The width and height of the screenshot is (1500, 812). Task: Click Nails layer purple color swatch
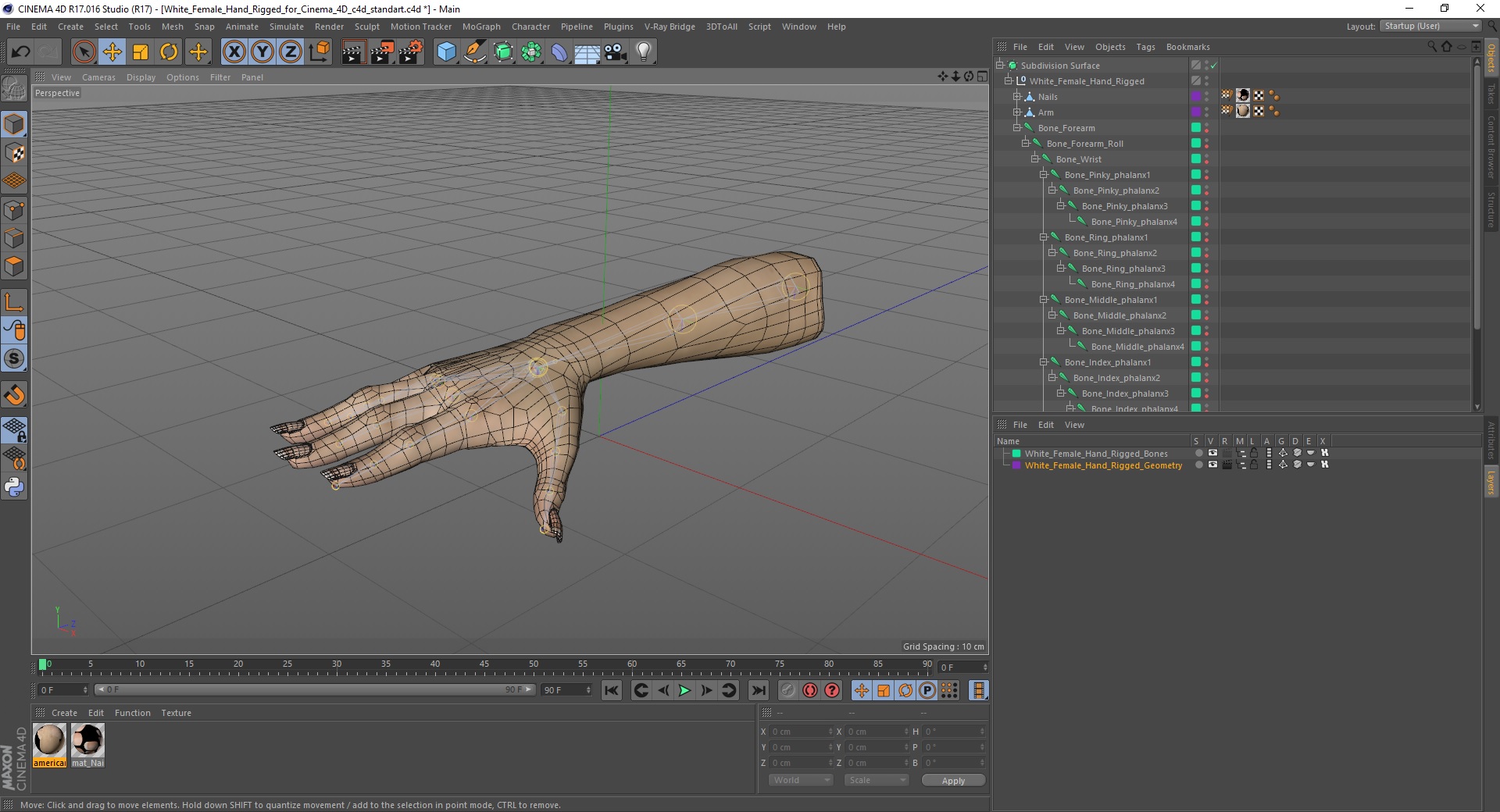click(x=1195, y=96)
